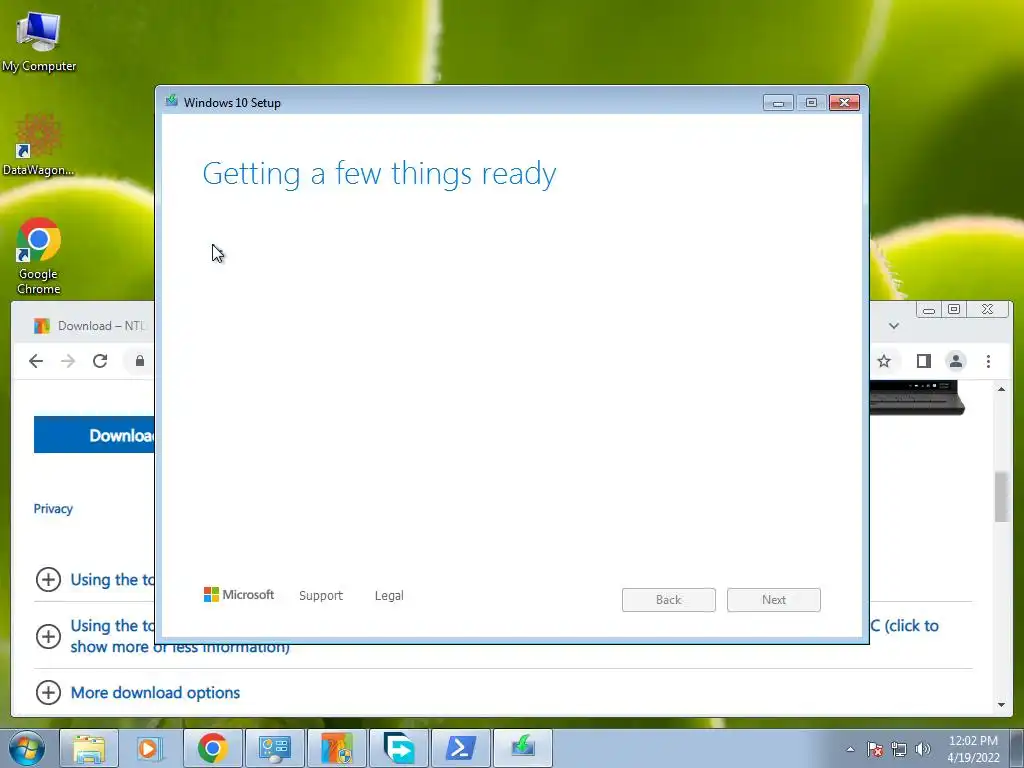Switch to Chrome in the taskbar
Screen dimensions: 1024x768
tap(212, 748)
